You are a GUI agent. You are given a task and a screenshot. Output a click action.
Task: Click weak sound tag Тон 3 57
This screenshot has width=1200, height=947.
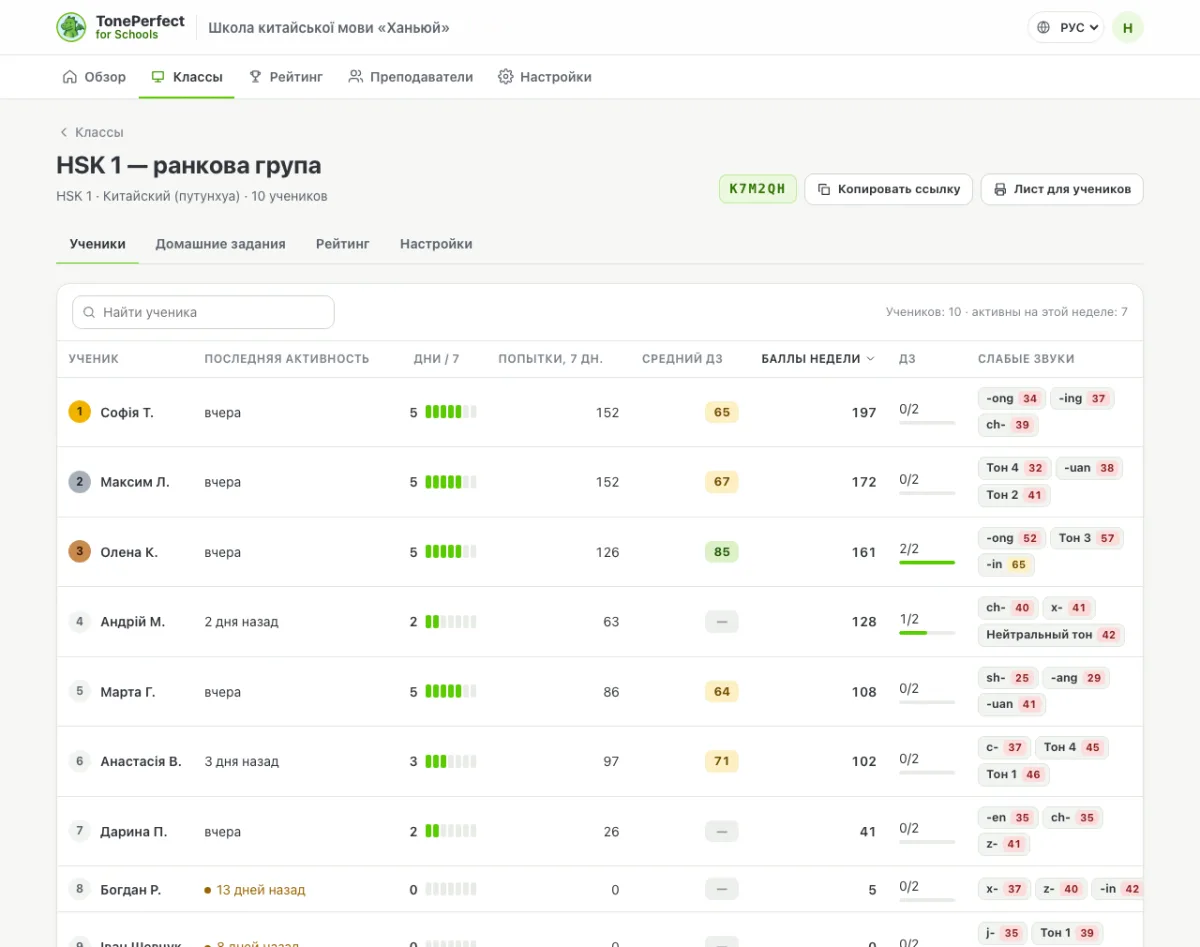[1087, 538]
